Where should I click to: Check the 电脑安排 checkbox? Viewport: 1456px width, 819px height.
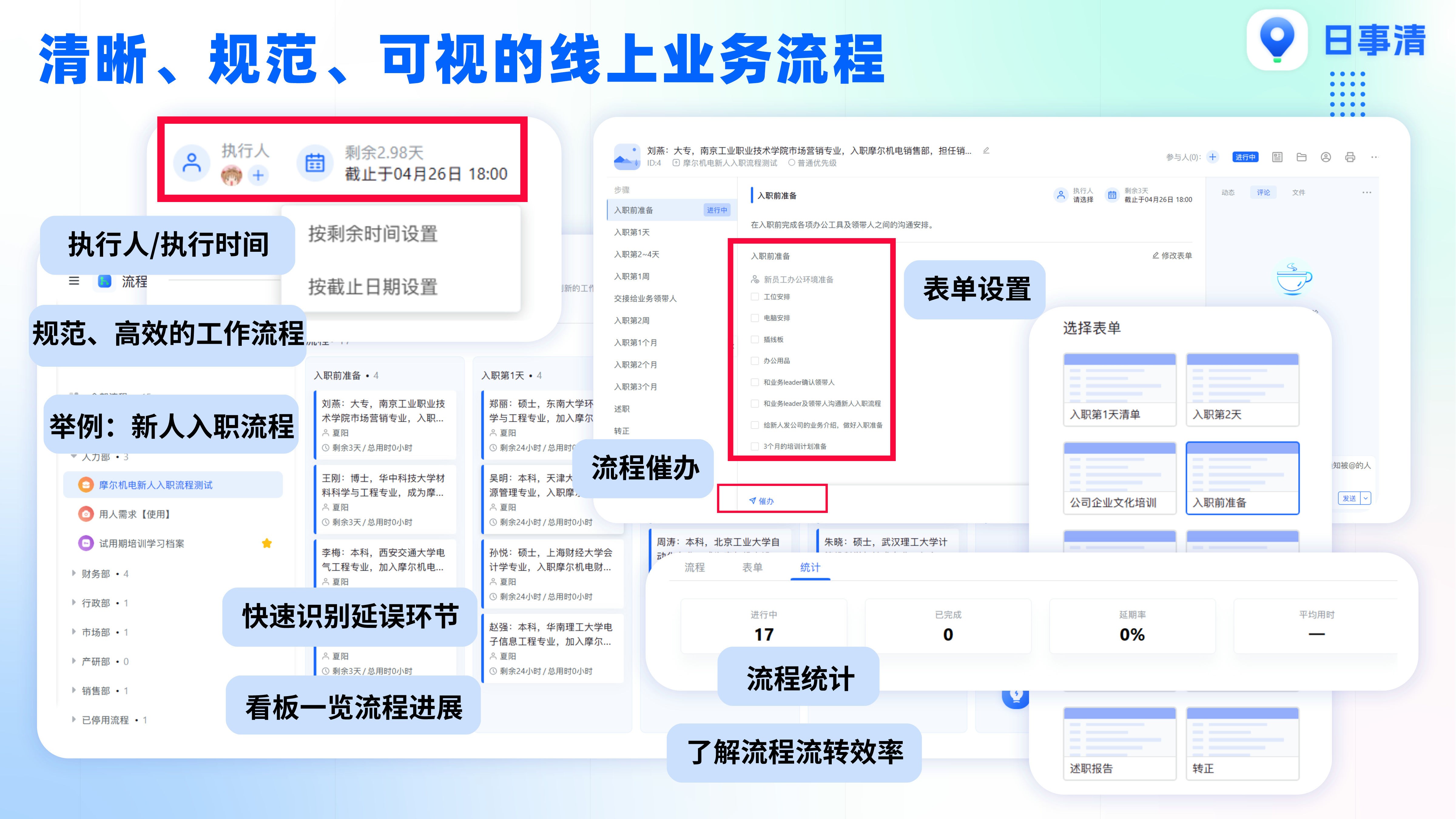click(x=755, y=318)
